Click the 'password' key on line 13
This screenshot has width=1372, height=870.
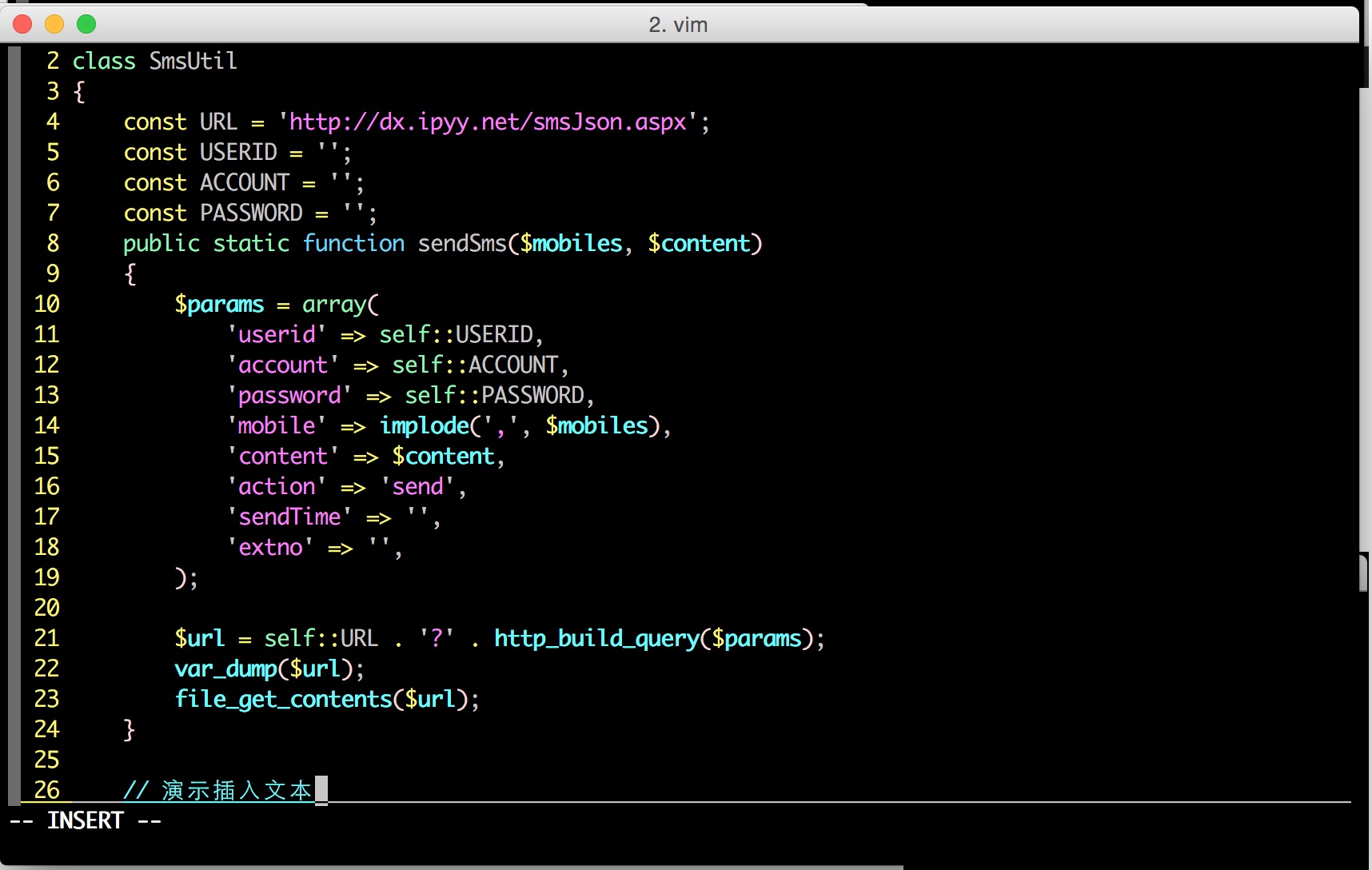[x=289, y=395]
